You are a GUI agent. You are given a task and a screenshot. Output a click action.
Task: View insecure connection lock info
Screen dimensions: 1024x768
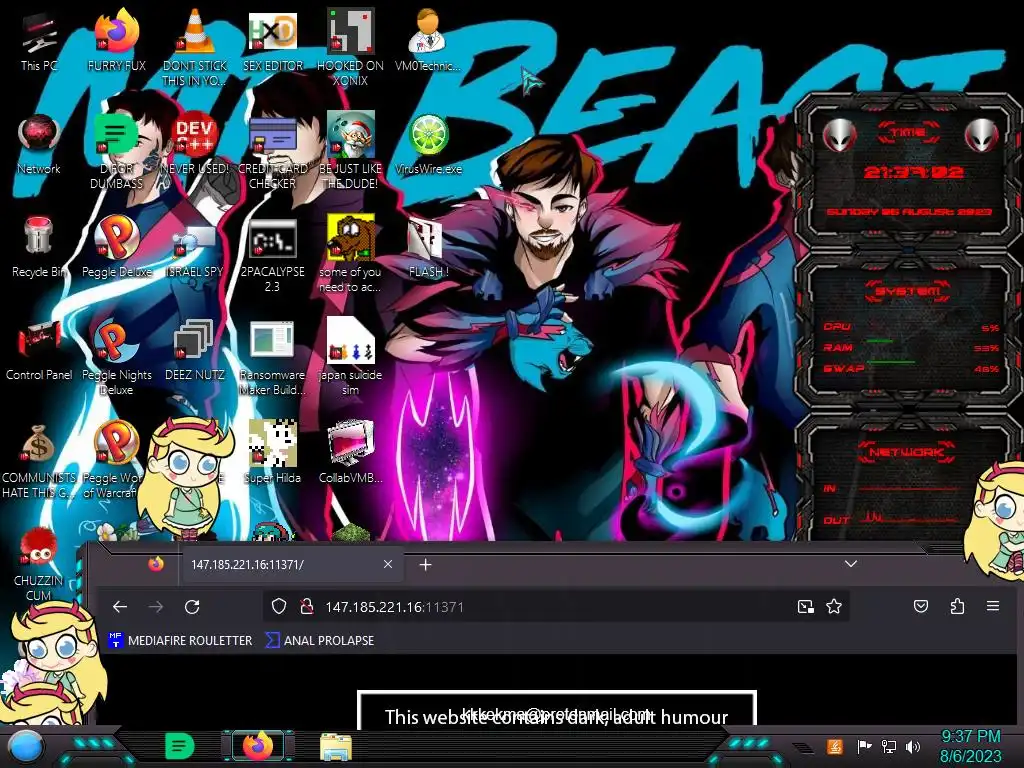point(306,607)
